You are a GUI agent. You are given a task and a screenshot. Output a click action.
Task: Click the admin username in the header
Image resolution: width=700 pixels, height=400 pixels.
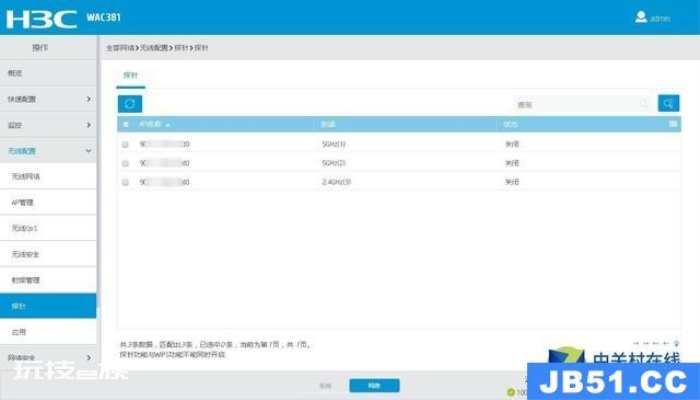click(x=660, y=19)
